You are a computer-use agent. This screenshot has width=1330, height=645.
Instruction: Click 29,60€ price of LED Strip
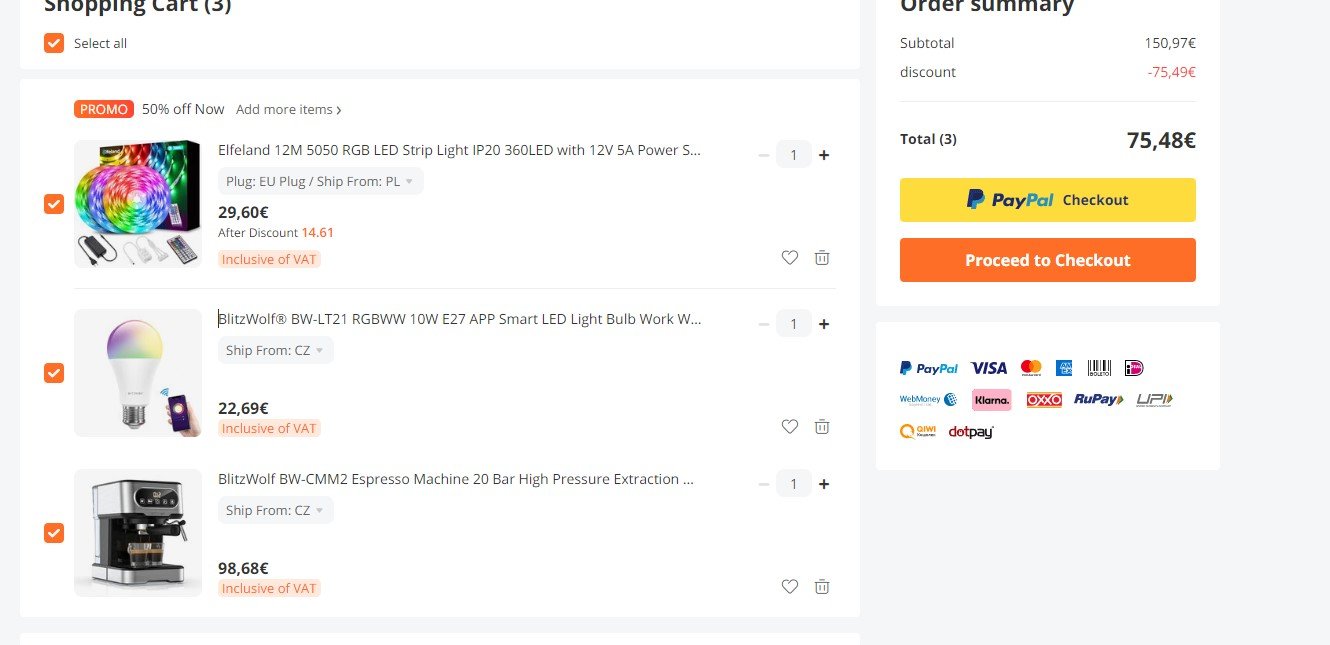[x=243, y=212]
